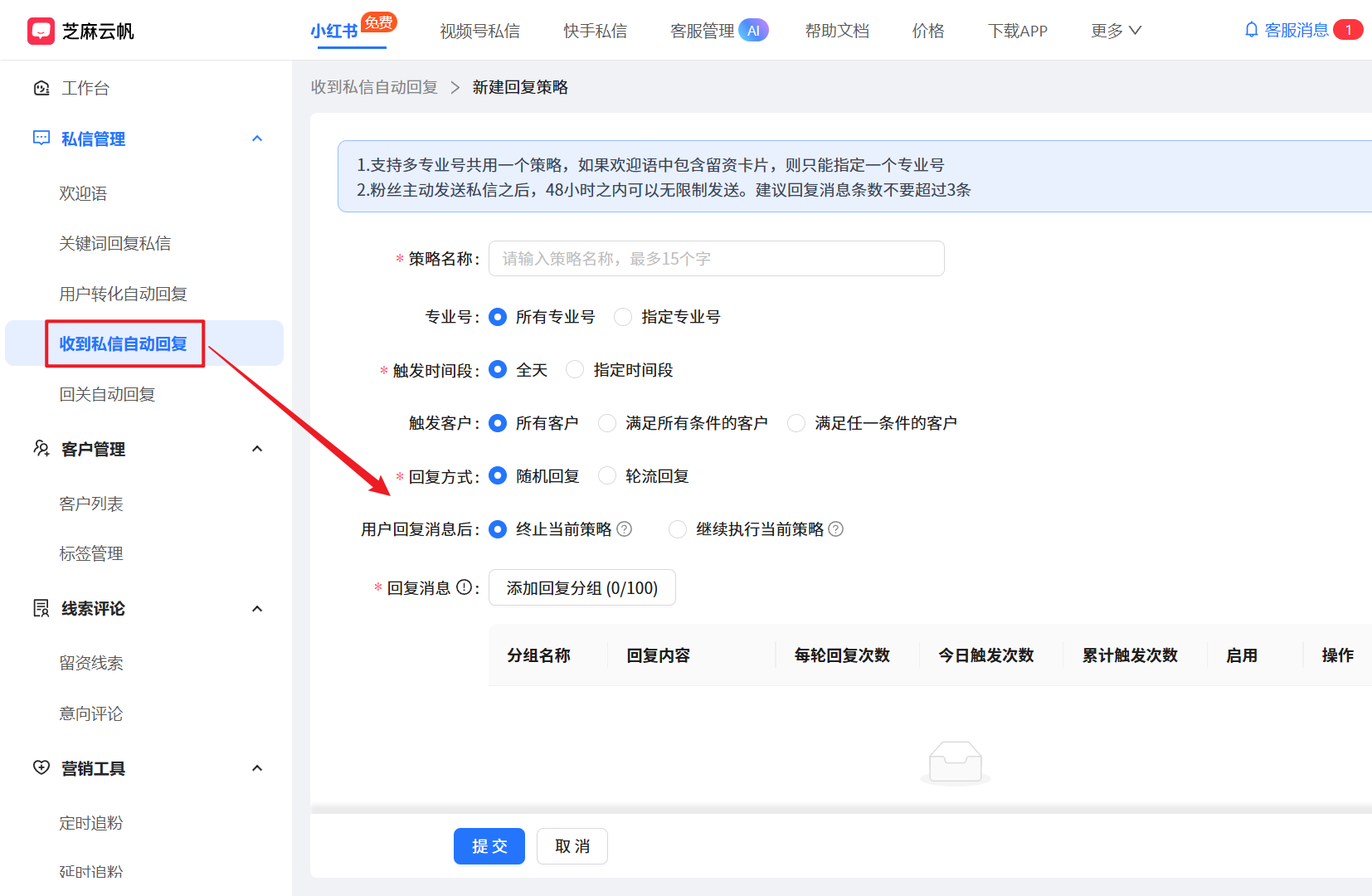Click the 私信管理 message icon
Screen dimensions: 1372x896
tap(41, 139)
